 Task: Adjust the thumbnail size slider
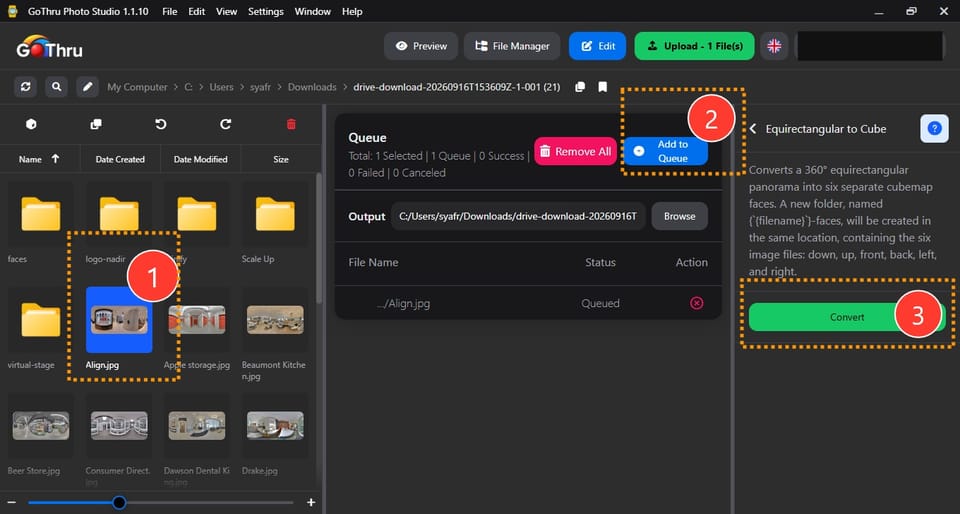(x=119, y=502)
